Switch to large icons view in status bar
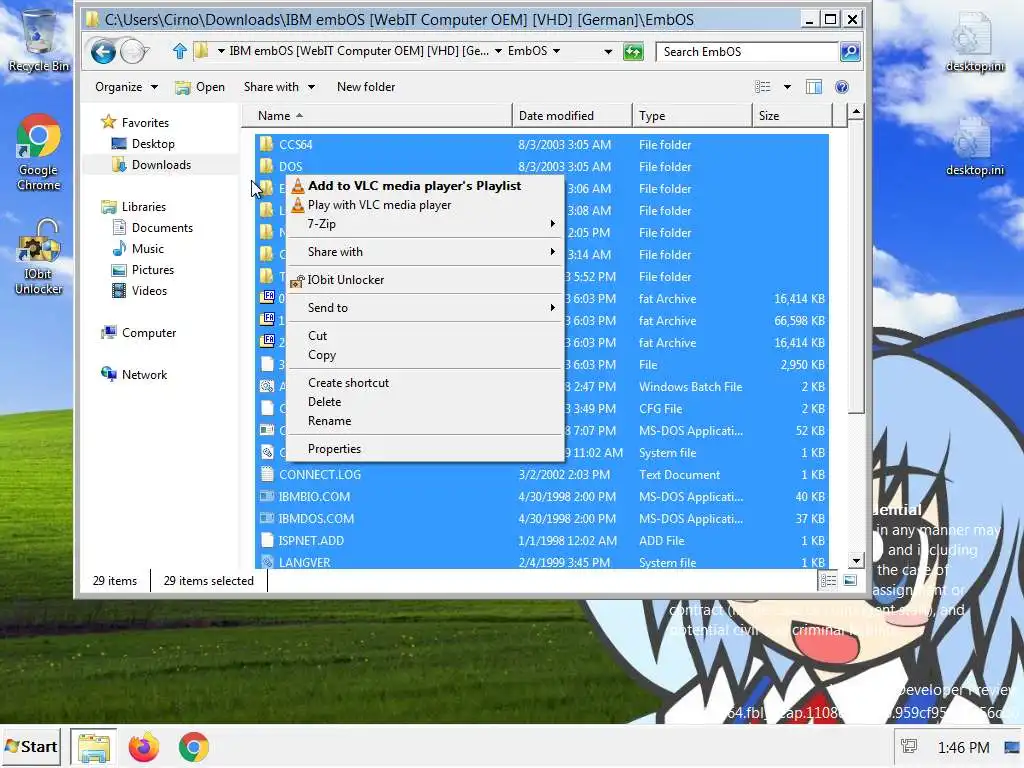The width and height of the screenshot is (1024, 768). (850, 581)
